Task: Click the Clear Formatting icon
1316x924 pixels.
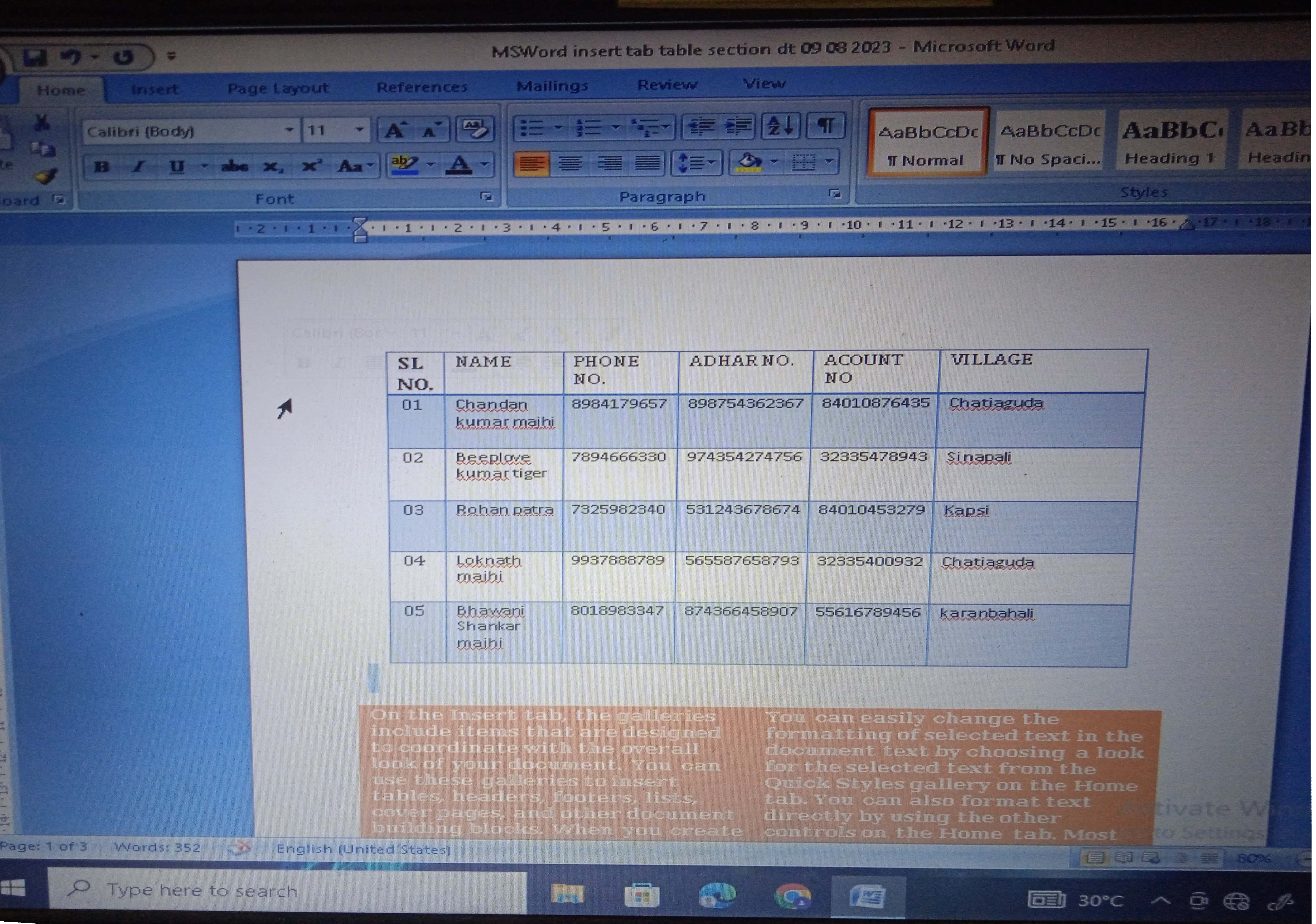Action: [475, 129]
